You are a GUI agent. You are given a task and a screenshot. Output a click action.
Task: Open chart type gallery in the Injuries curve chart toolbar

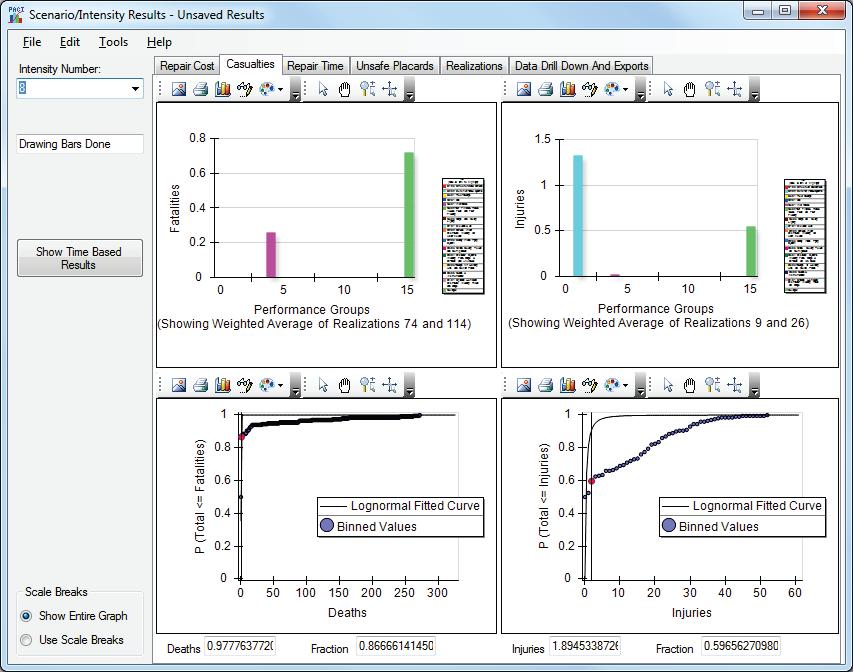567,385
